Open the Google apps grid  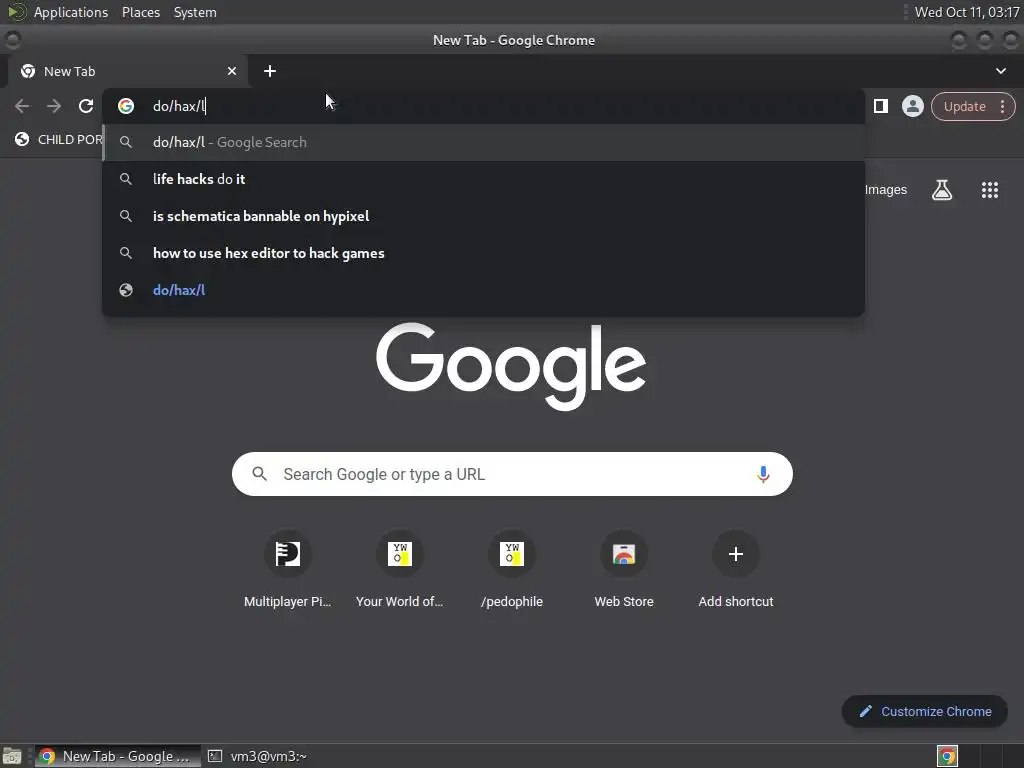990,190
